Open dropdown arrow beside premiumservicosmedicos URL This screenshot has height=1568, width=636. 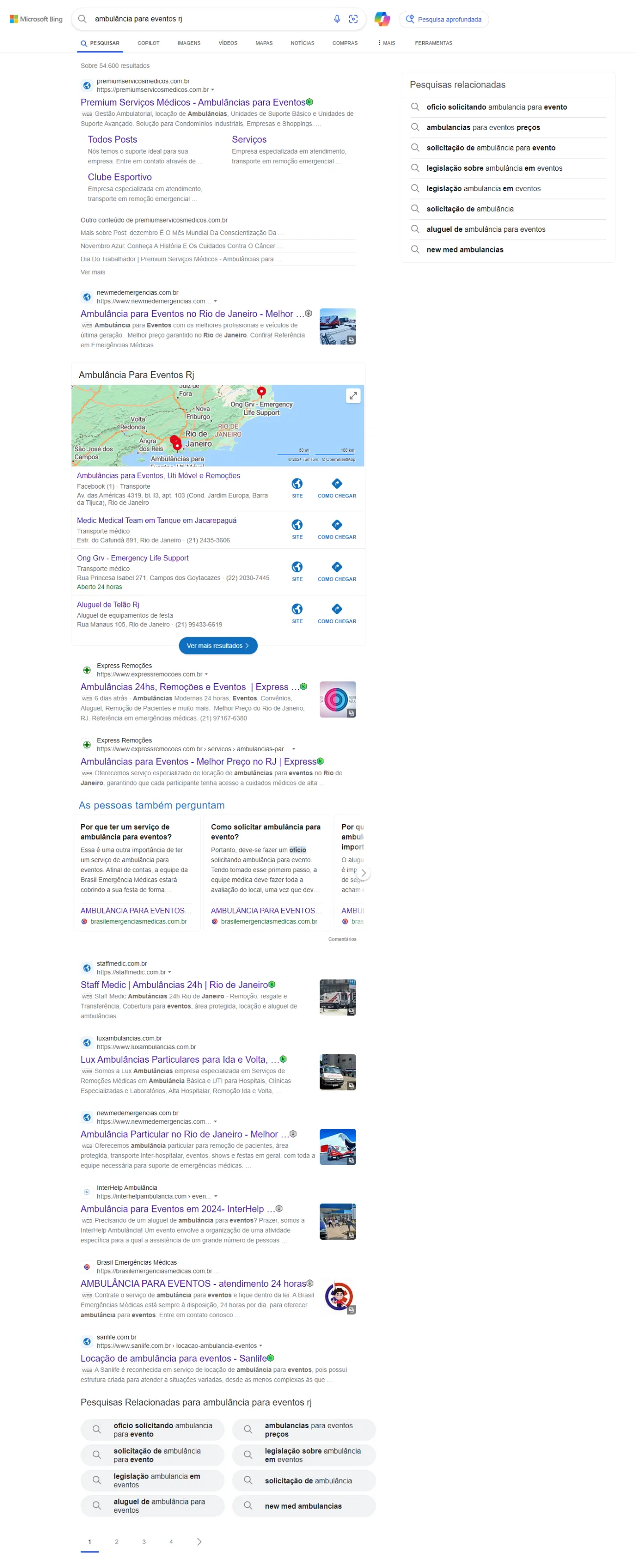pos(212,90)
